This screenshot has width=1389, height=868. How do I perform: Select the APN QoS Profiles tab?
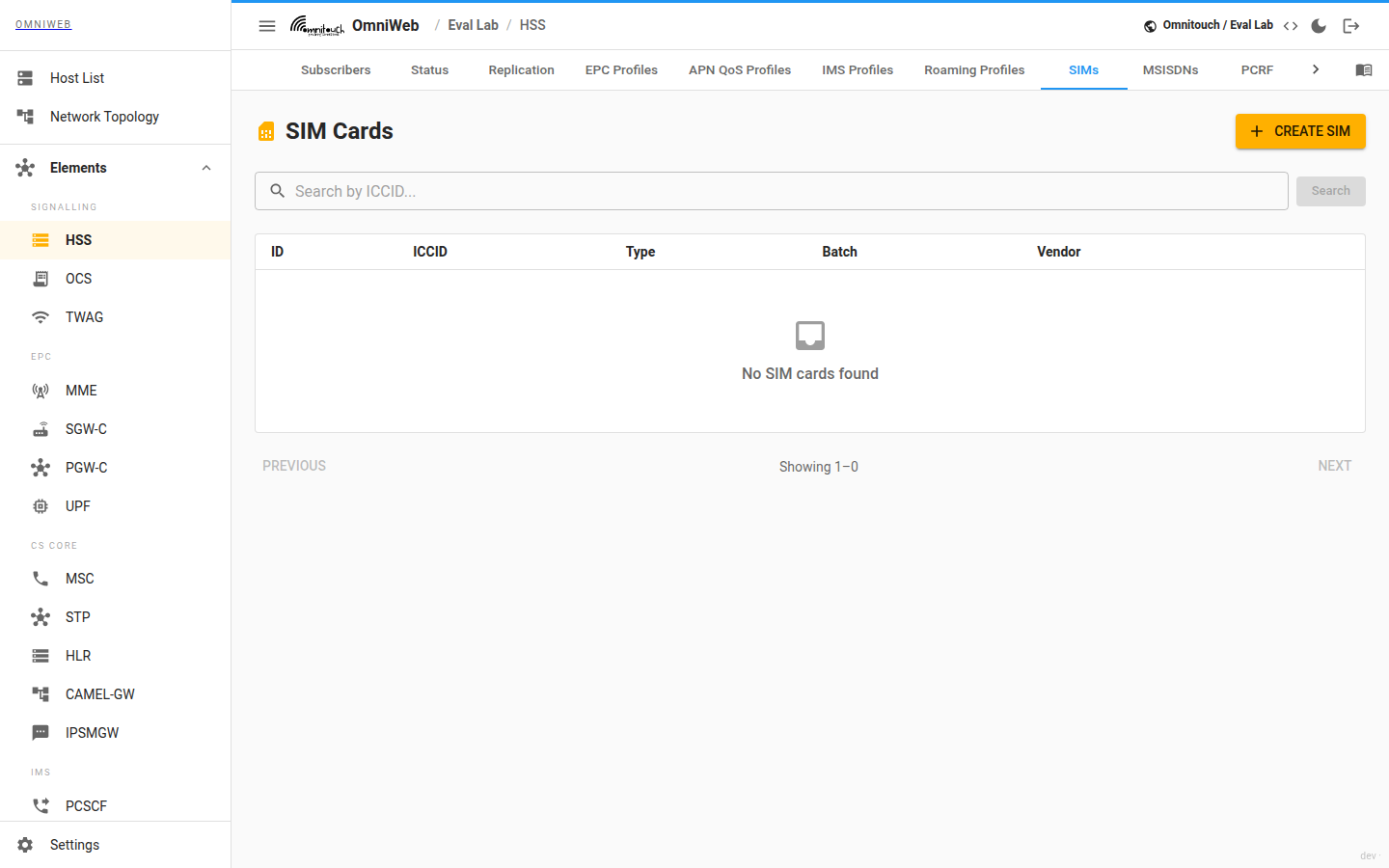(x=740, y=70)
